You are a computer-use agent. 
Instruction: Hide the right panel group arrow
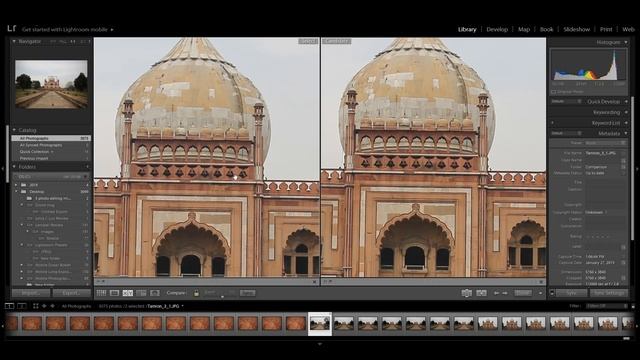pos(637,168)
